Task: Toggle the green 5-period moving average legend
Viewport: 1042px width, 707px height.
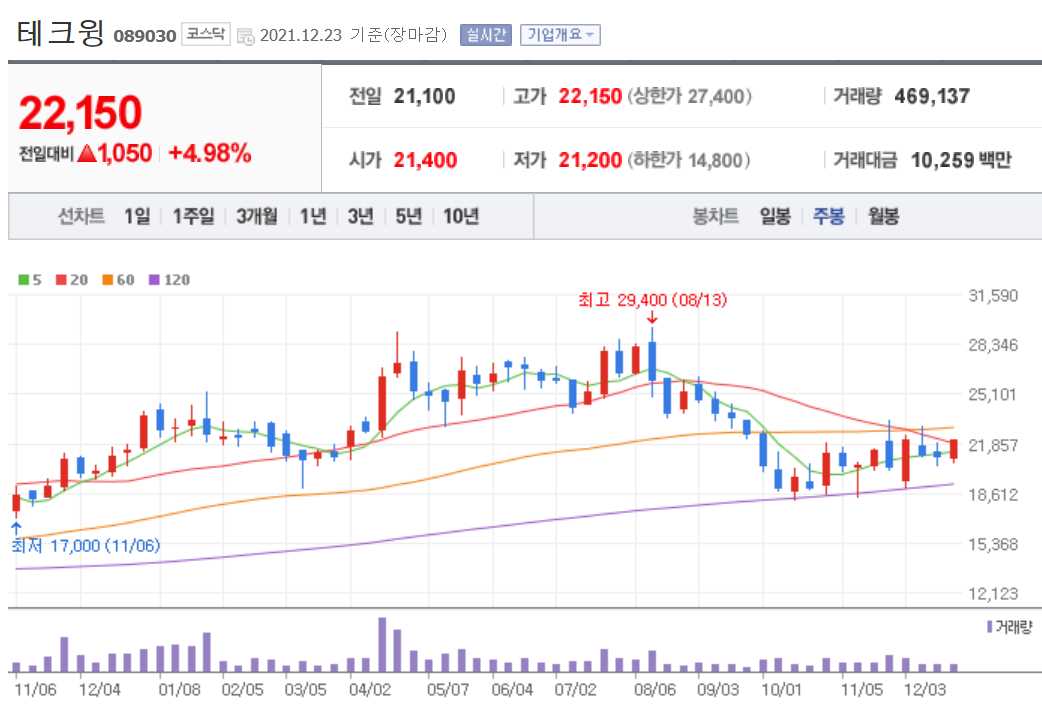Action: coord(32,279)
